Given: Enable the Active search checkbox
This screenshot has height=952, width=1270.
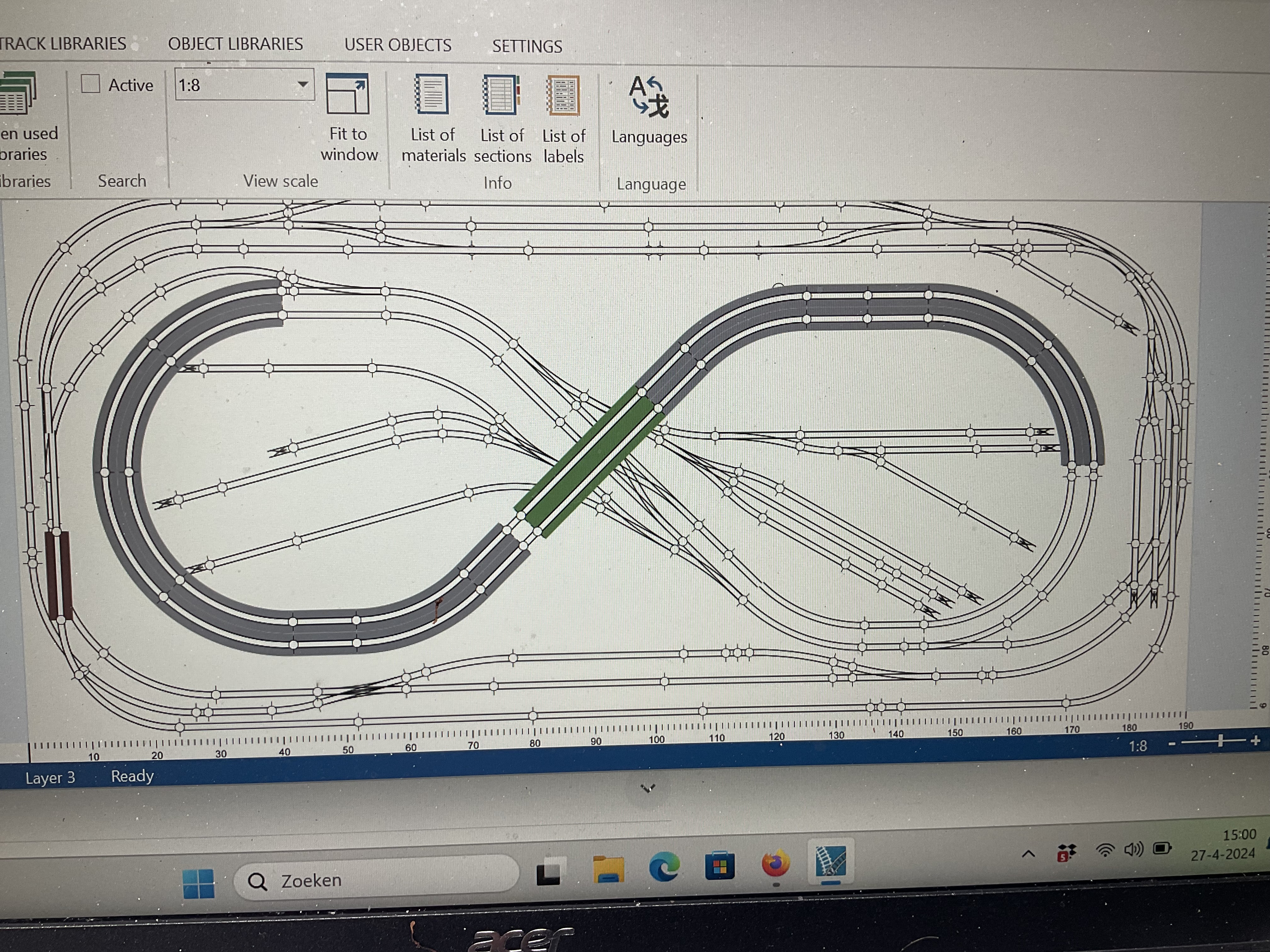Looking at the screenshot, I should [x=91, y=84].
